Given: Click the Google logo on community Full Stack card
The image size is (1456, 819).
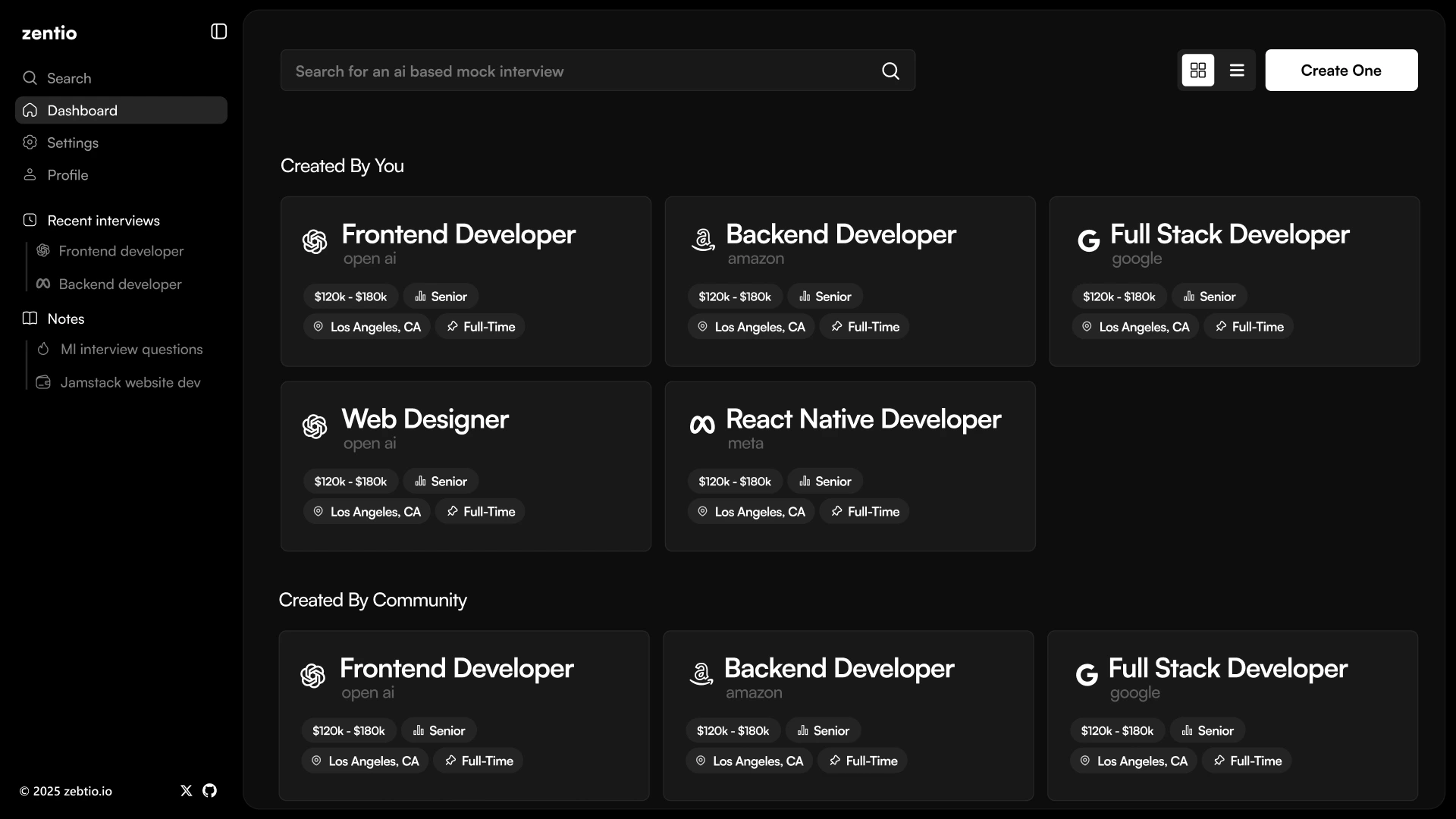Looking at the screenshot, I should click(x=1087, y=674).
